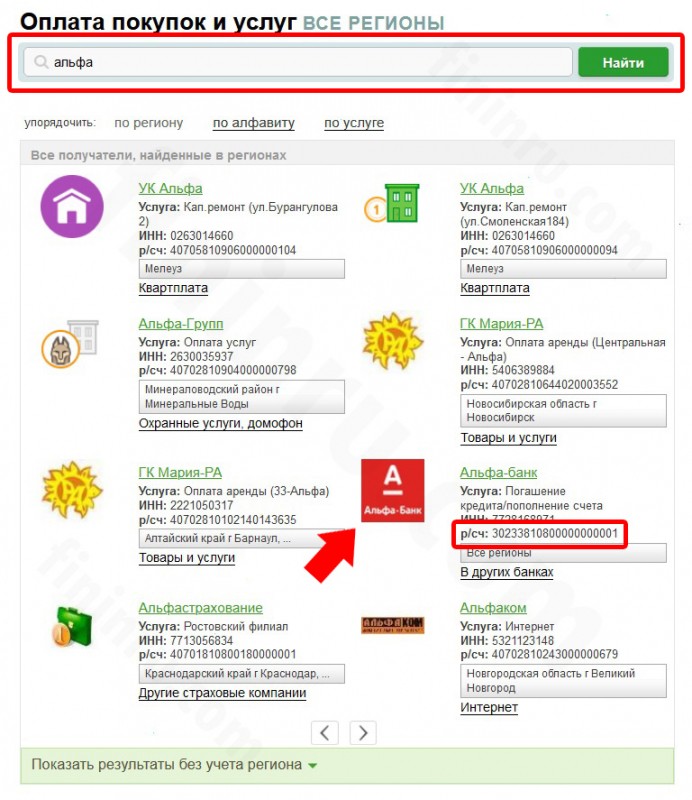
Task: Click the ВСЕ РЕГИОНЫ region selector
Action: tap(374, 23)
